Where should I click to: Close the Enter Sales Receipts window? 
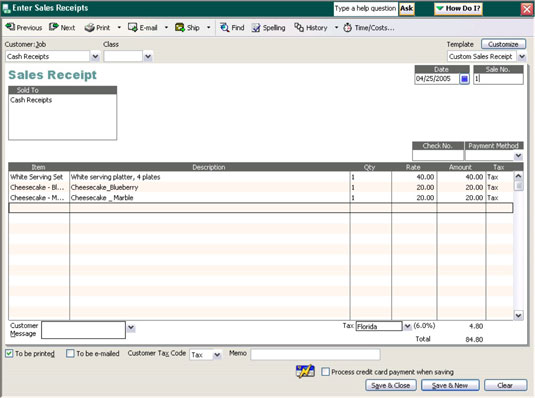click(526, 9)
